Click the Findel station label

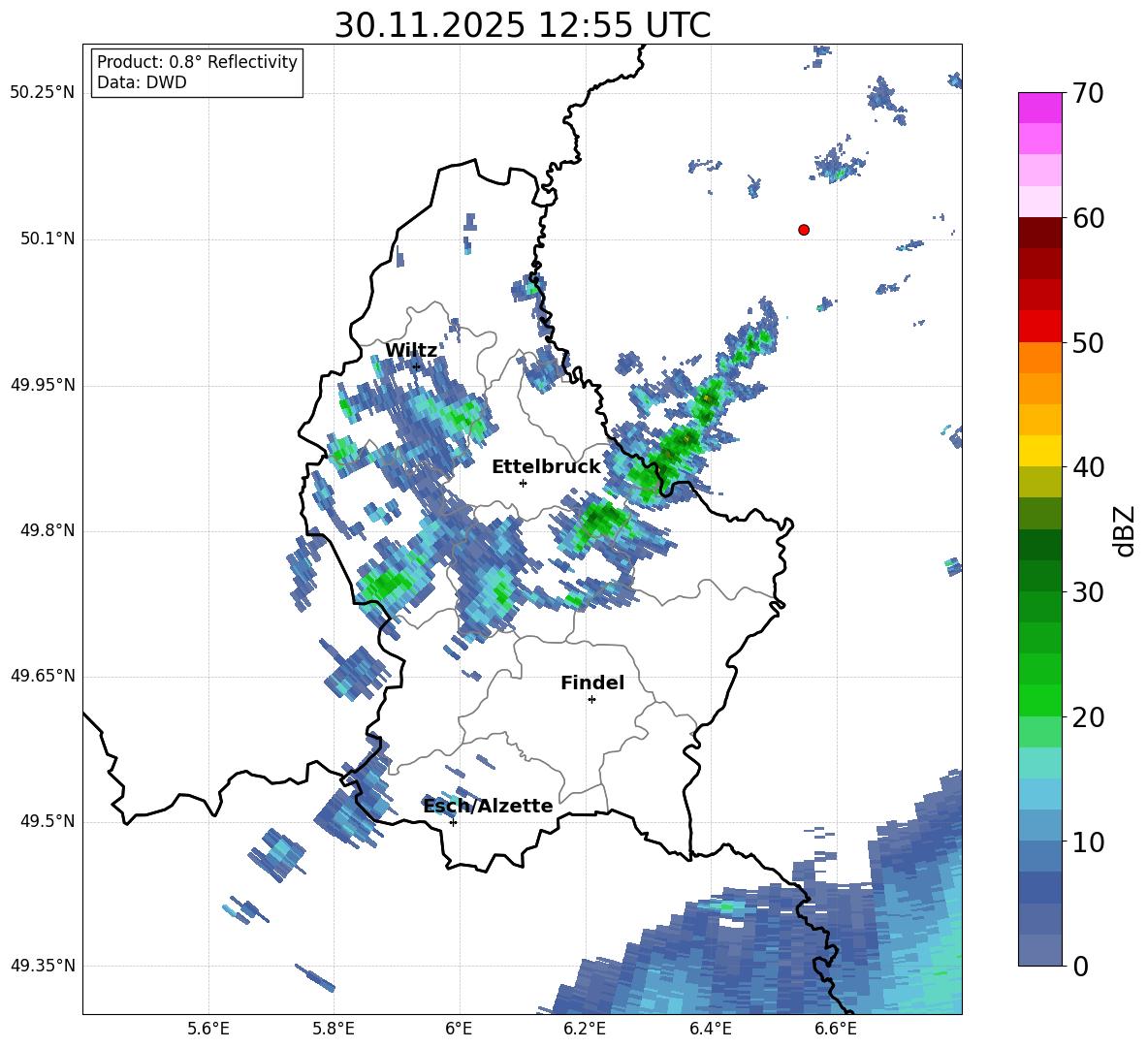[x=592, y=683]
